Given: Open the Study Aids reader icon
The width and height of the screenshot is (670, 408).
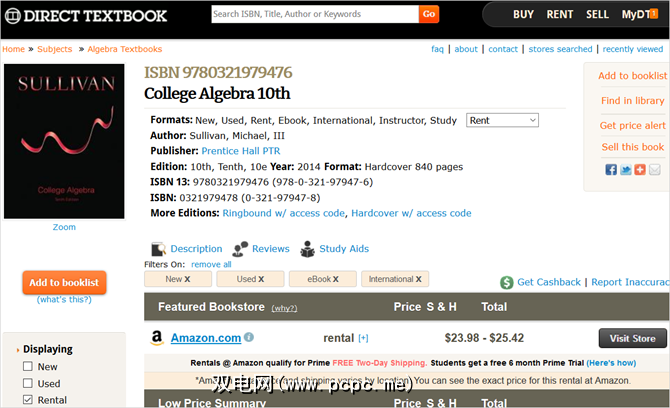Looking at the screenshot, I should click(307, 249).
